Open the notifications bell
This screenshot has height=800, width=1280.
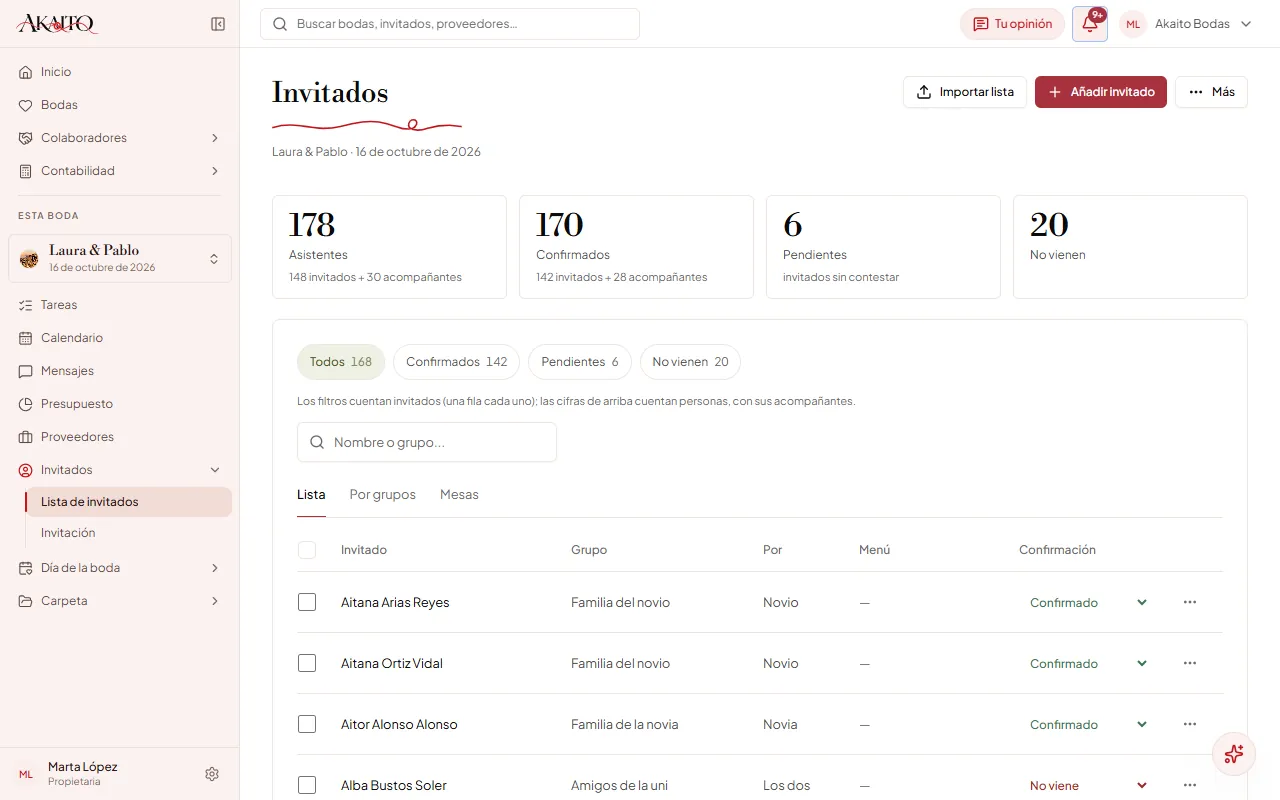pos(1090,24)
